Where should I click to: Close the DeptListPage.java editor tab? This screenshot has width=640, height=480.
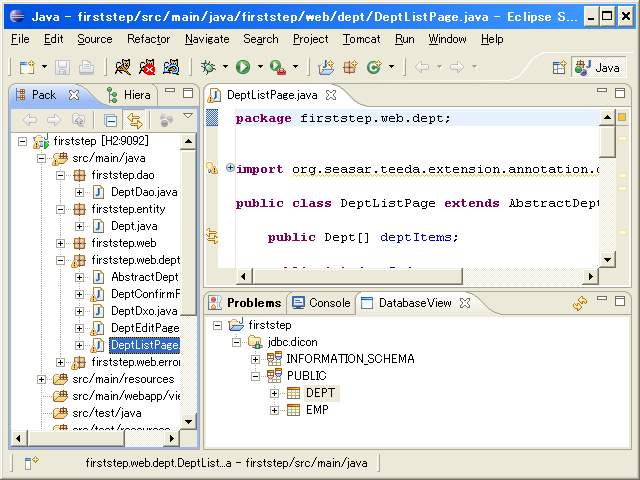tap(331, 95)
